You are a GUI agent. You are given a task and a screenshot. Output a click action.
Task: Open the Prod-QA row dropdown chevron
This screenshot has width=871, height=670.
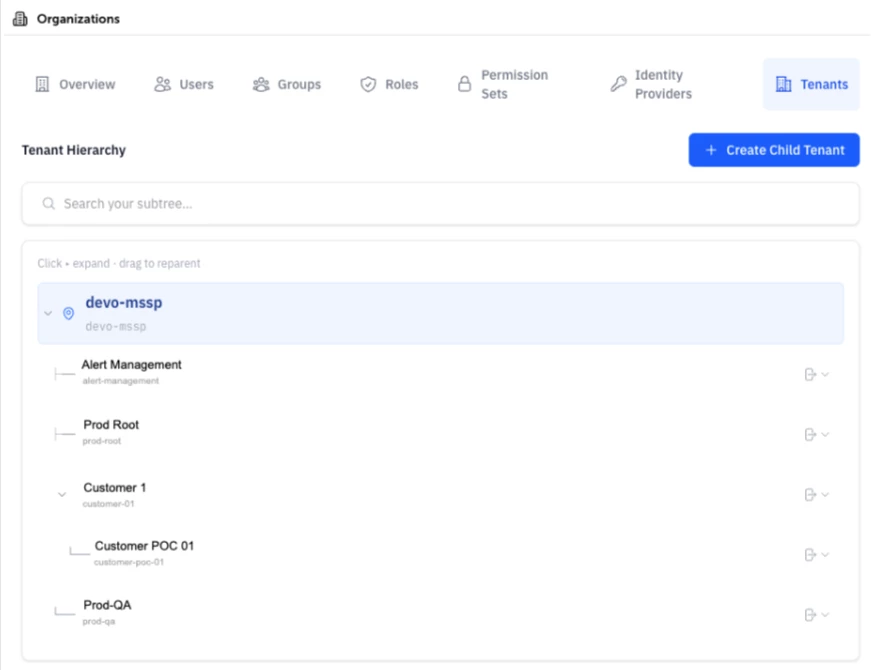[825, 614]
